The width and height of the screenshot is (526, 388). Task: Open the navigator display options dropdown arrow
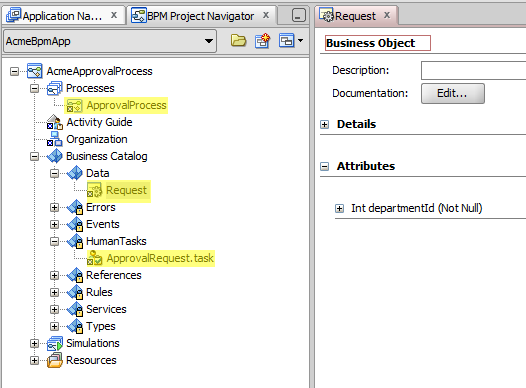point(301,41)
